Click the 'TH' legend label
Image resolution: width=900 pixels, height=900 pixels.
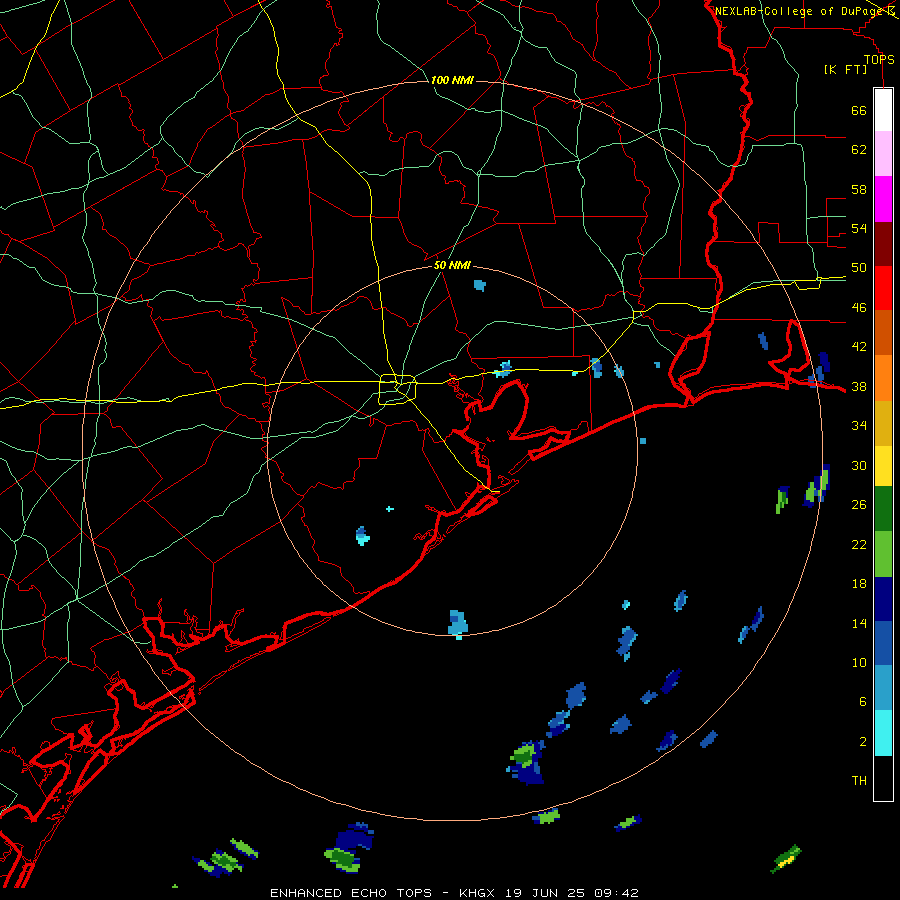859,781
